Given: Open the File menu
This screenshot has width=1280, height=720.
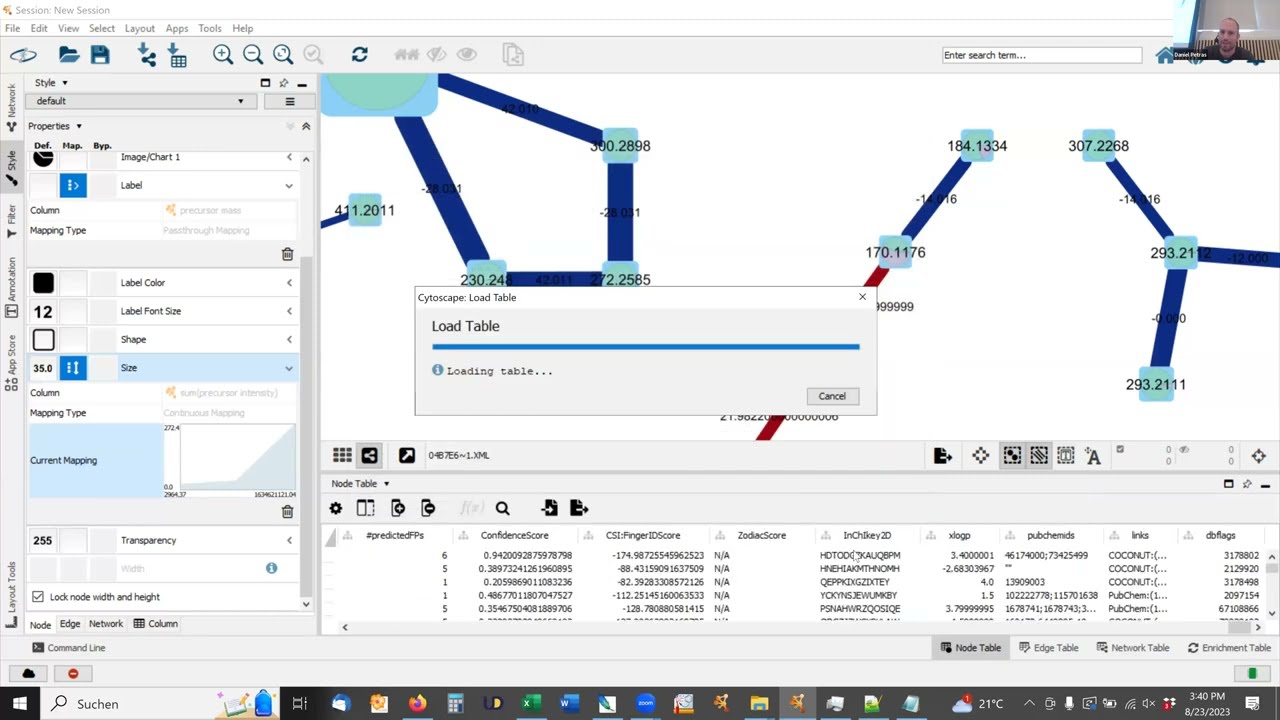Looking at the screenshot, I should 12,28.
